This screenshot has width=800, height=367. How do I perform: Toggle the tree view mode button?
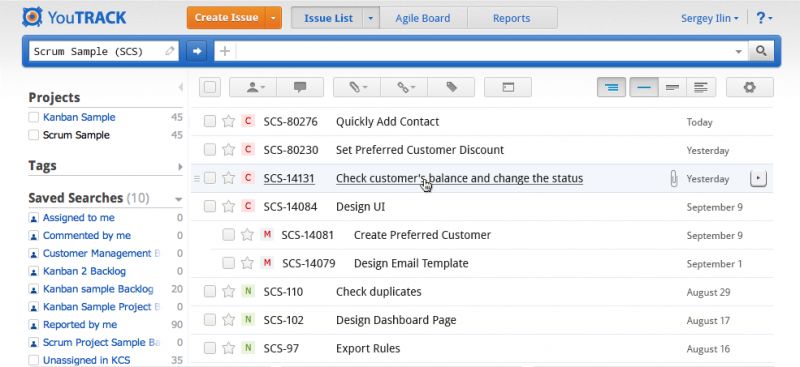611,87
